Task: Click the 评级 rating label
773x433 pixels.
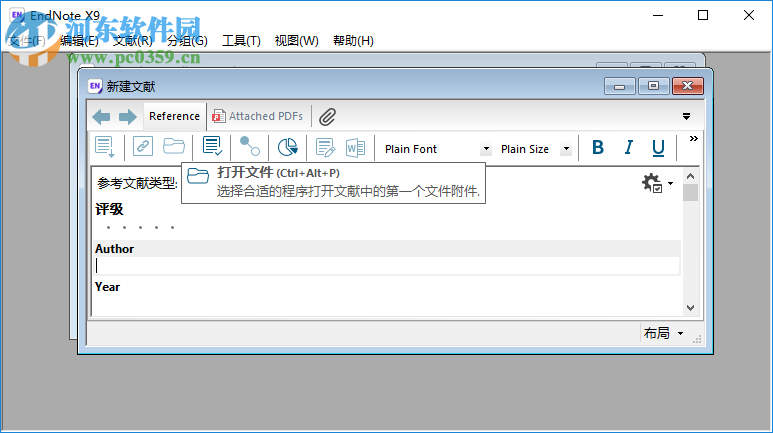Action: point(109,209)
